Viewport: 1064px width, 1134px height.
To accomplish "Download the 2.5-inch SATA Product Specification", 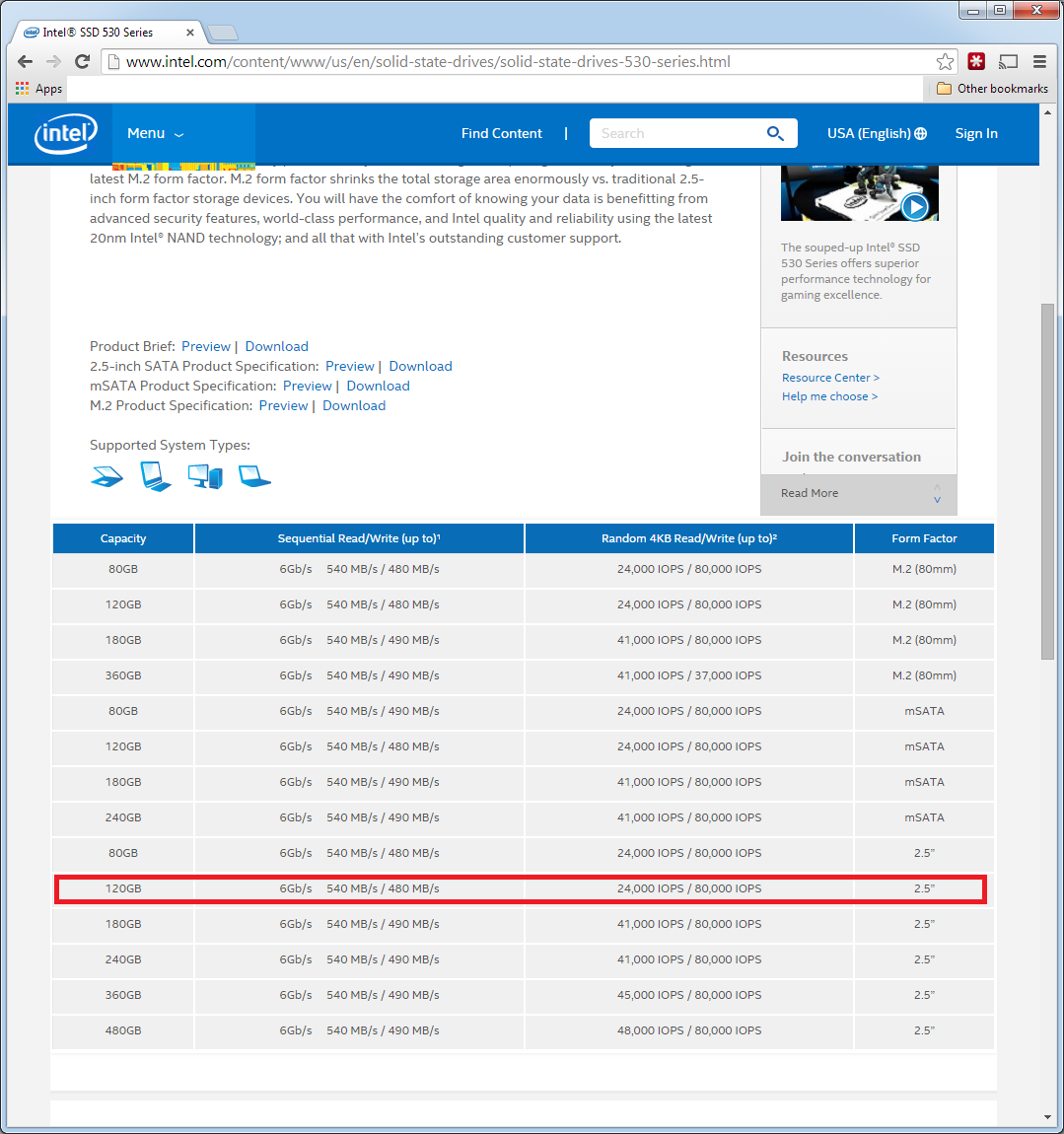I will pyautogui.click(x=420, y=366).
